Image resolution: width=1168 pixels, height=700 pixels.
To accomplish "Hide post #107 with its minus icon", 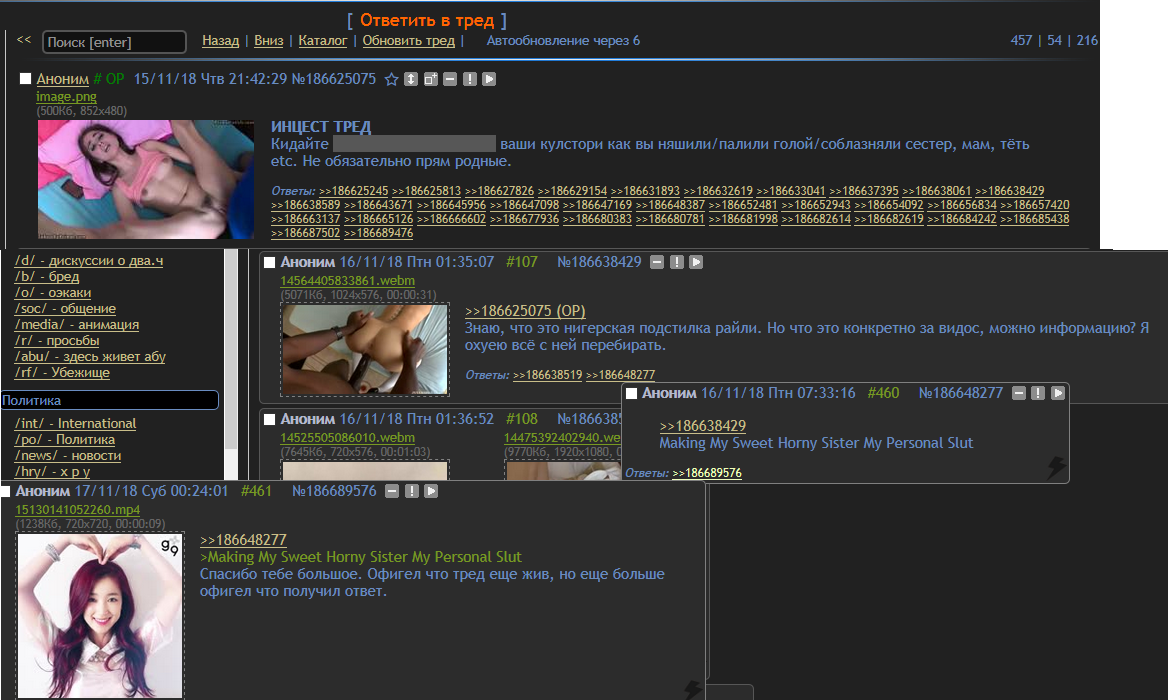I will 657,262.
